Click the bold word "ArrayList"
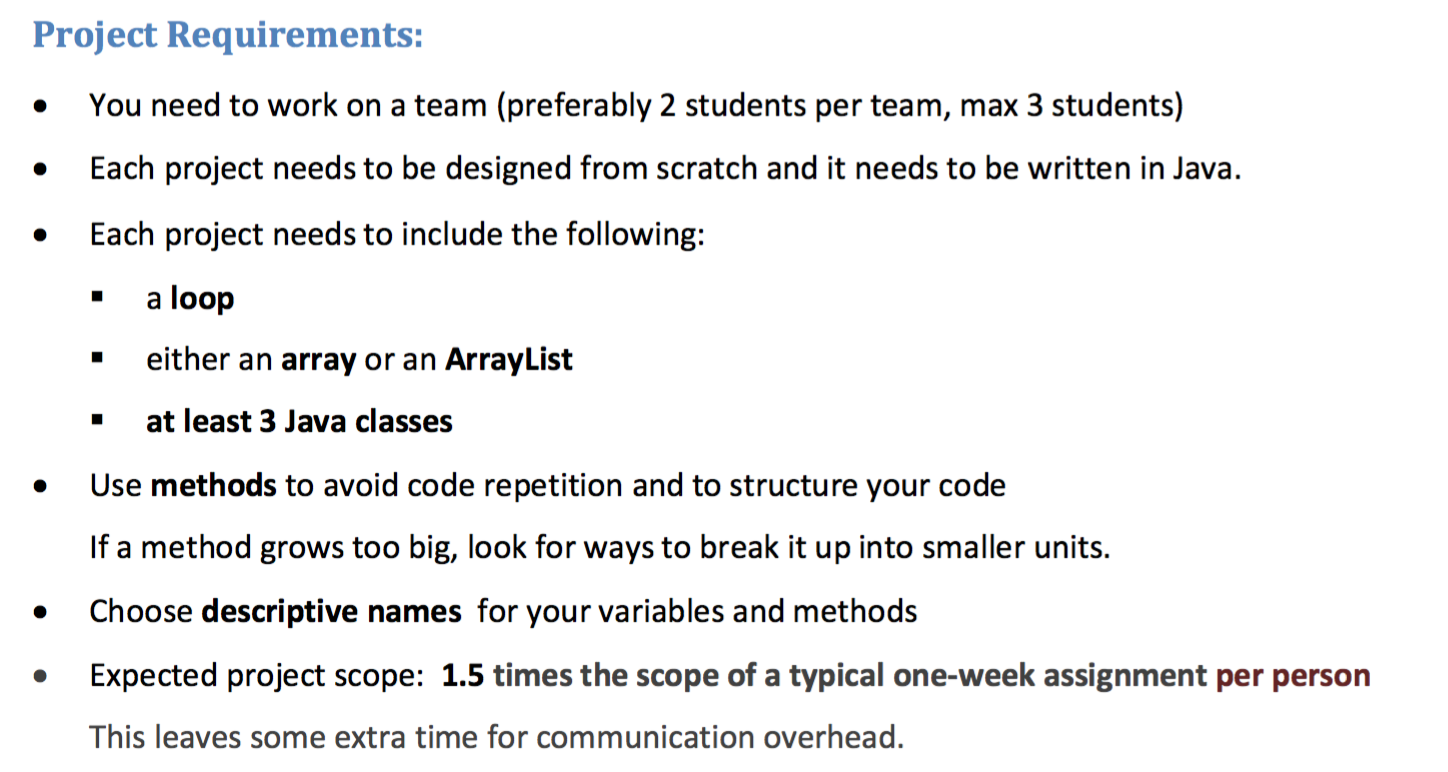Viewport: 1448px width, 772px height. pos(509,359)
